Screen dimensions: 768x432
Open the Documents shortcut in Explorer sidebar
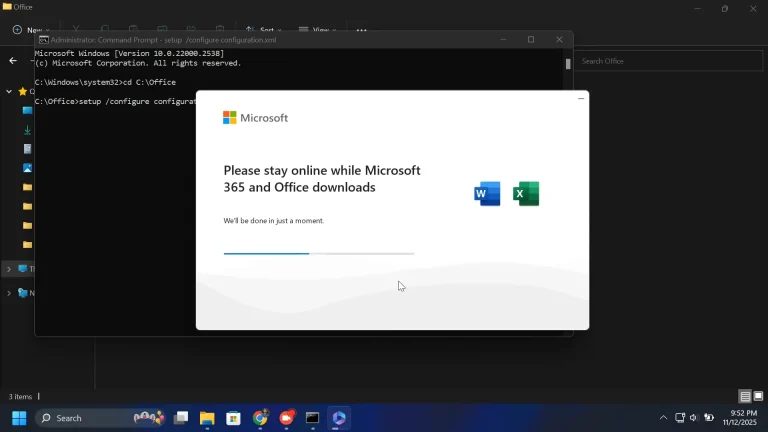coord(27,149)
